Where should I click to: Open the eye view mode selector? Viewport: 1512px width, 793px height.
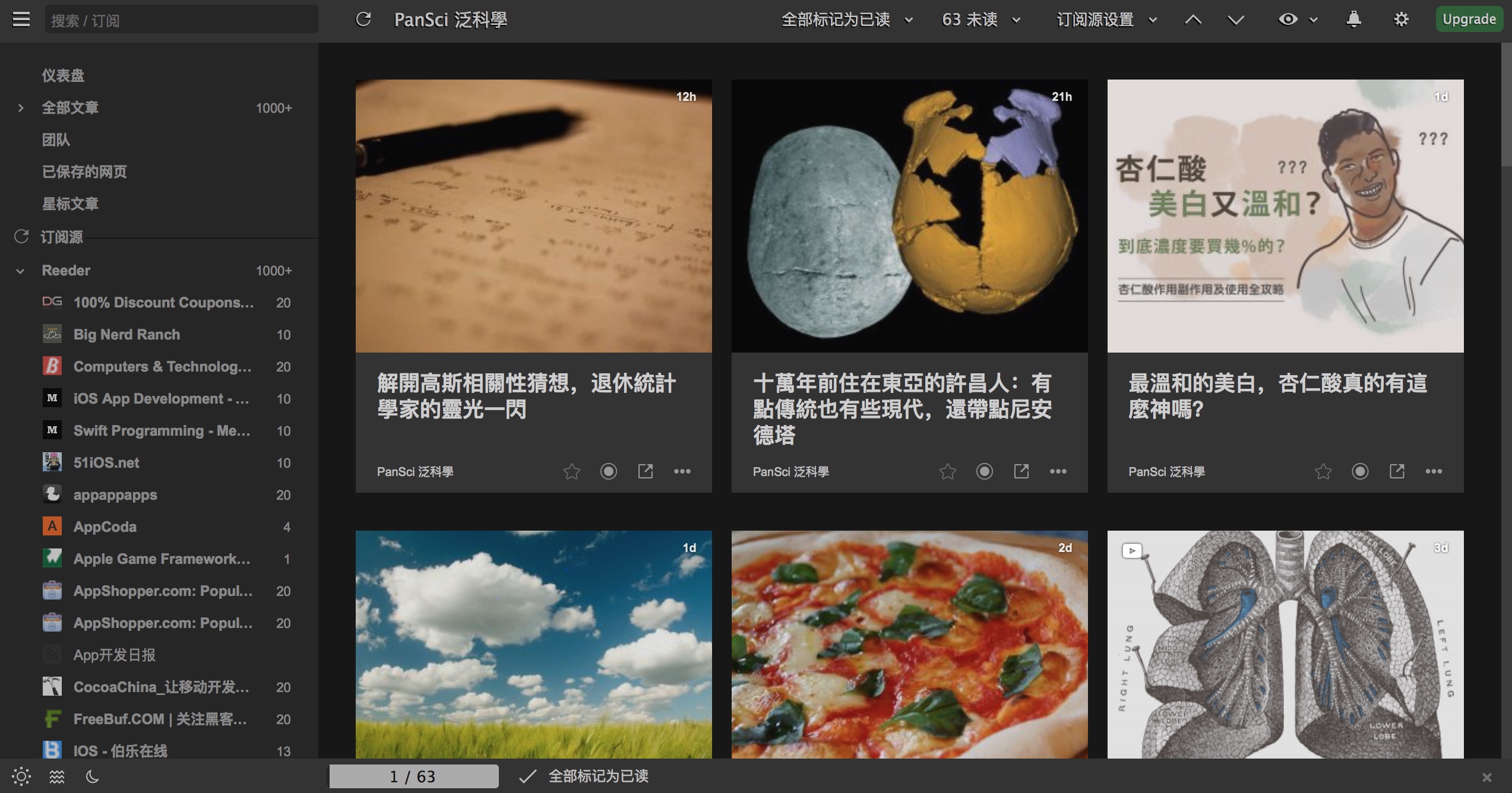coord(1288,20)
